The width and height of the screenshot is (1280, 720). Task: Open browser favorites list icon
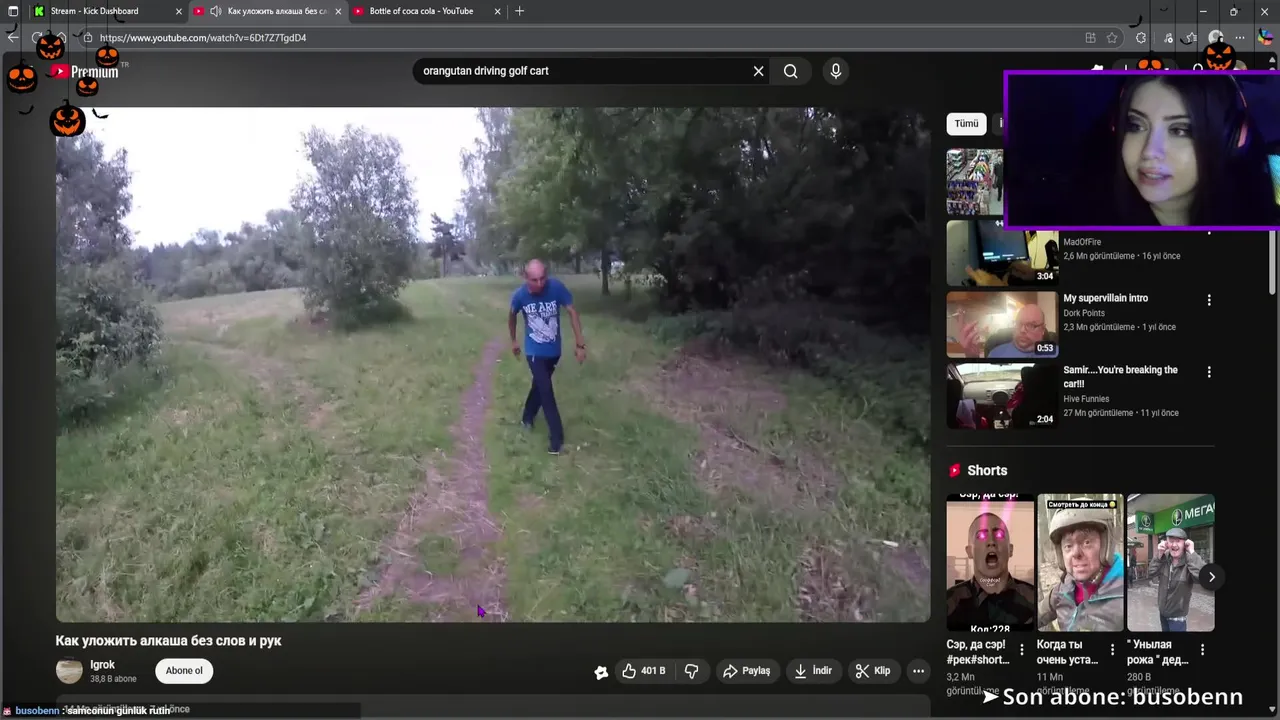click(1190, 38)
